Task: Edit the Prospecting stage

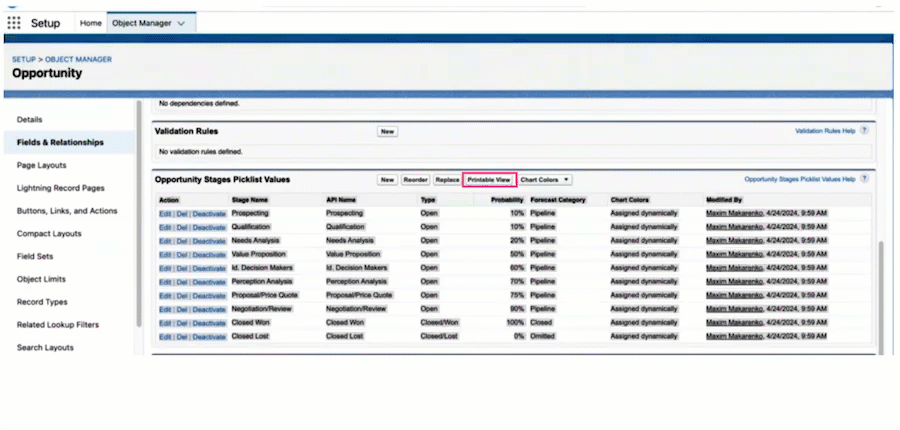Action: [165, 214]
